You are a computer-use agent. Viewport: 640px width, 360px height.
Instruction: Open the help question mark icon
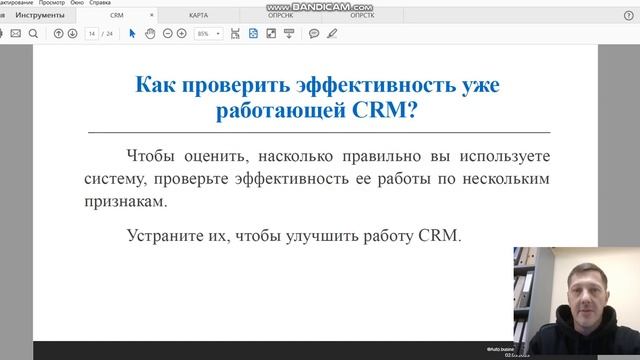tap(629, 16)
